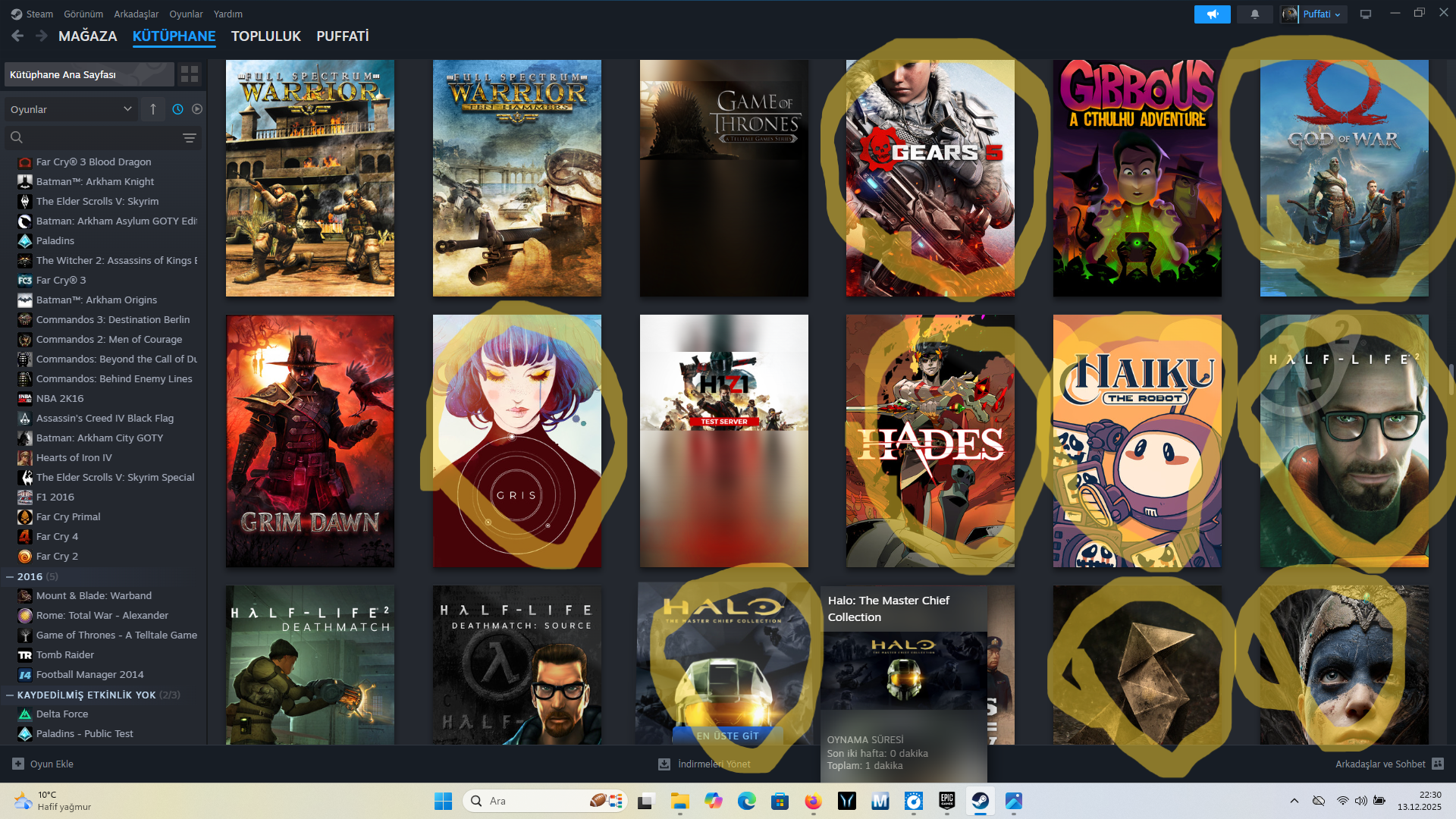1456x819 pixels.
Task: Click the library search field
Action: click(99, 138)
